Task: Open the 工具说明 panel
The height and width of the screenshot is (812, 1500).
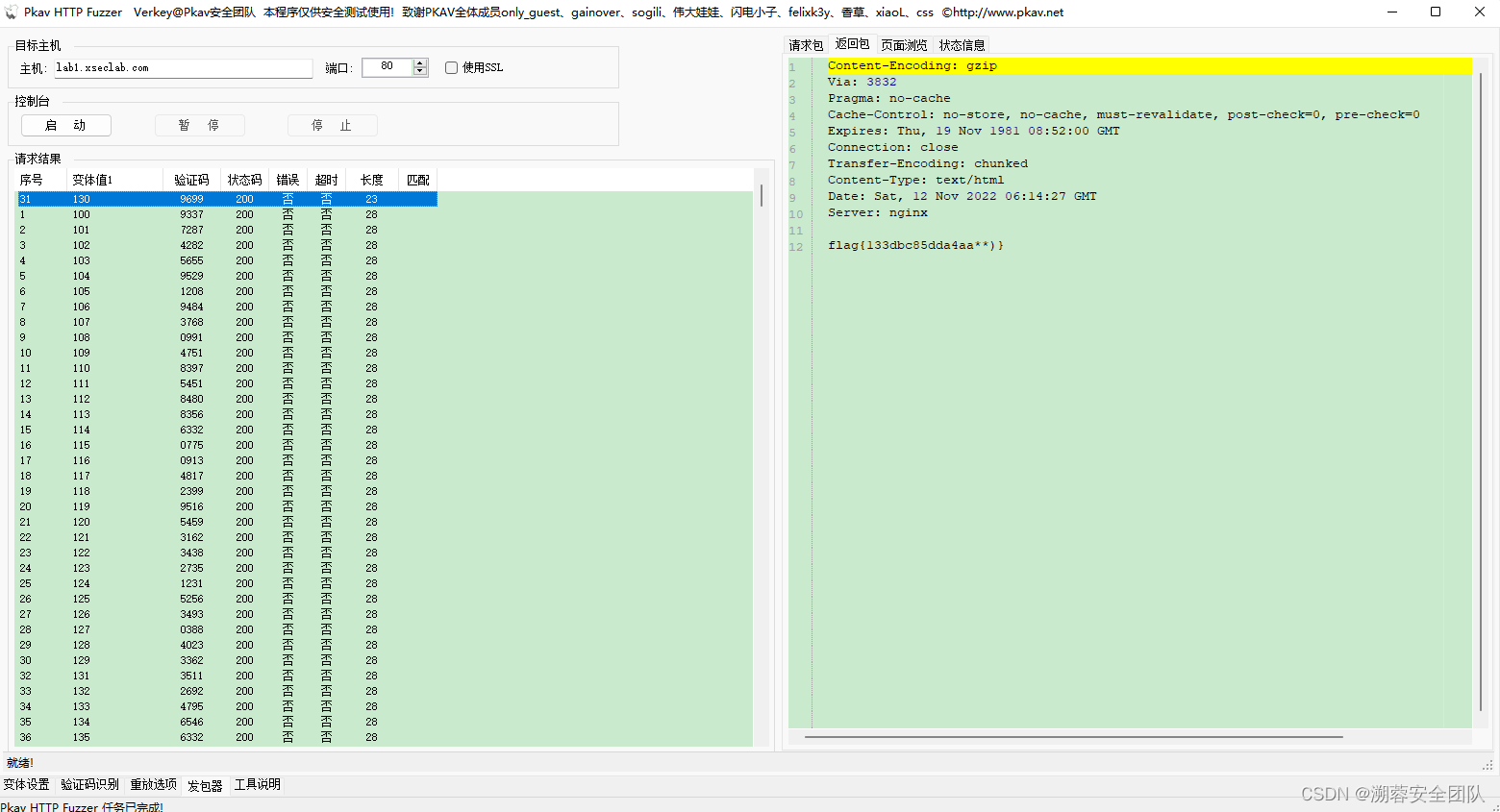Action: pos(256,784)
